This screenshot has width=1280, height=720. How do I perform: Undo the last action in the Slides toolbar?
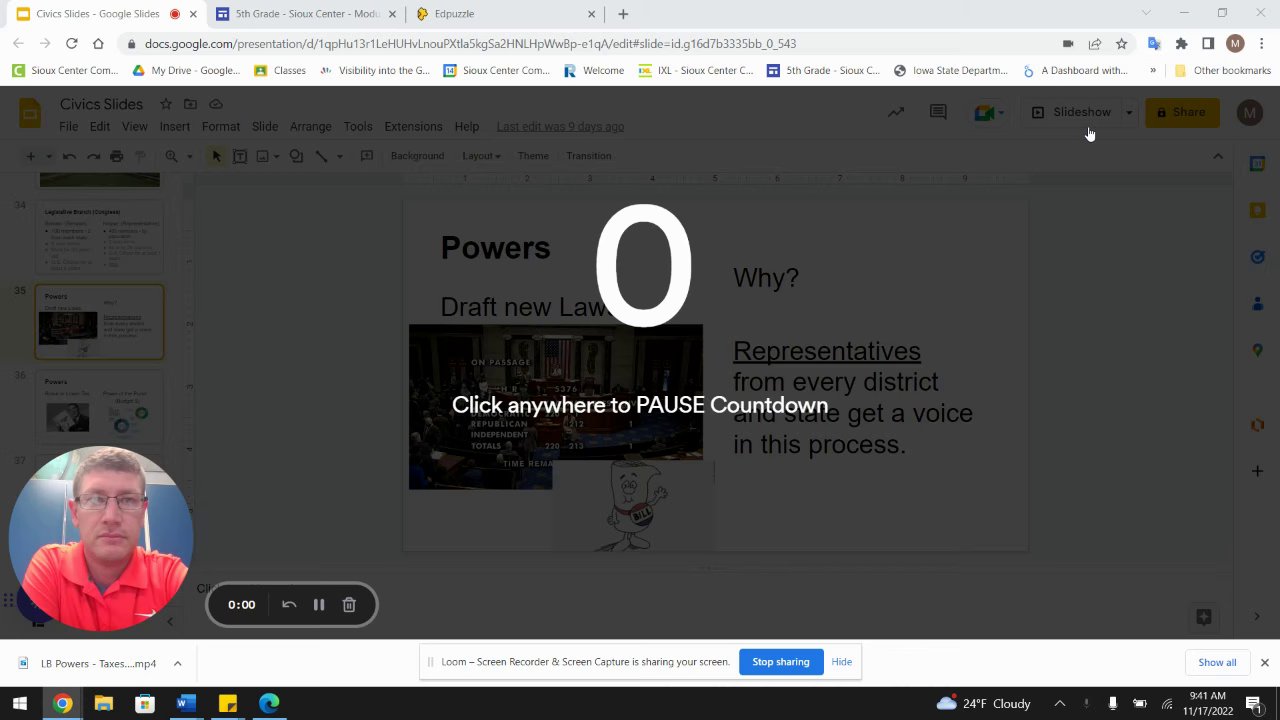(x=69, y=156)
